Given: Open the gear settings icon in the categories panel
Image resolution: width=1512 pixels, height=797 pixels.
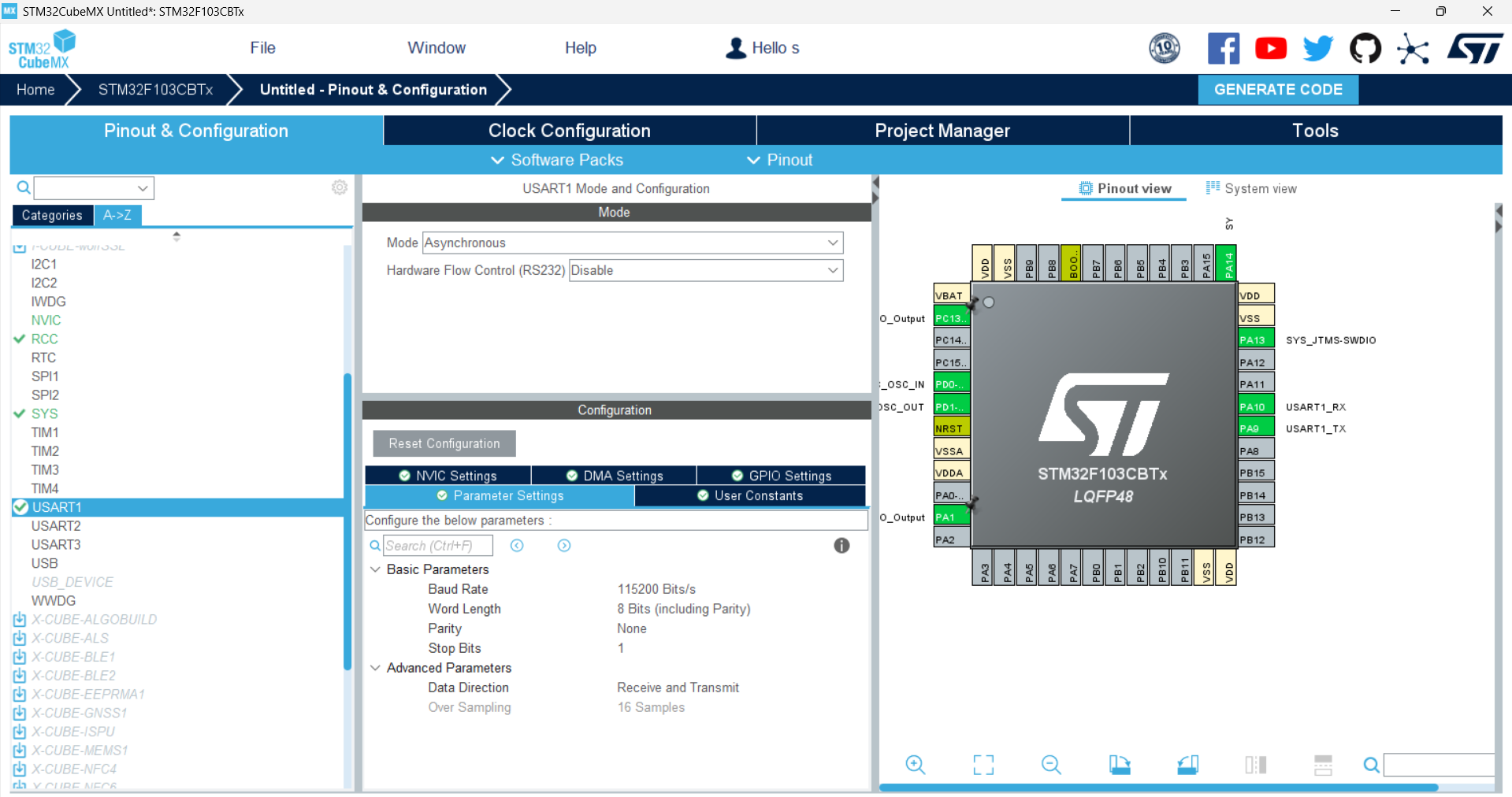Looking at the screenshot, I should tap(340, 187).
